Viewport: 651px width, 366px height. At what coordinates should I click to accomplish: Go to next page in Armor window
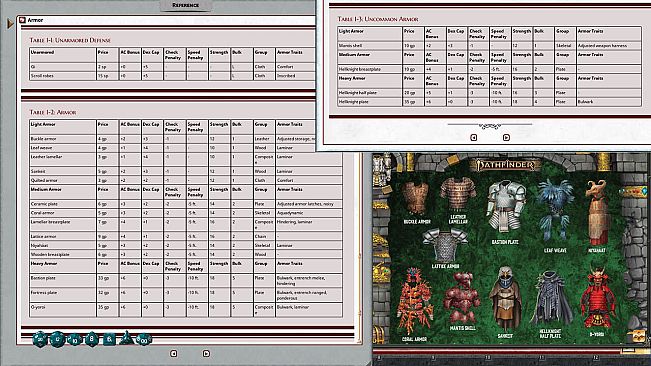[206, 354]
